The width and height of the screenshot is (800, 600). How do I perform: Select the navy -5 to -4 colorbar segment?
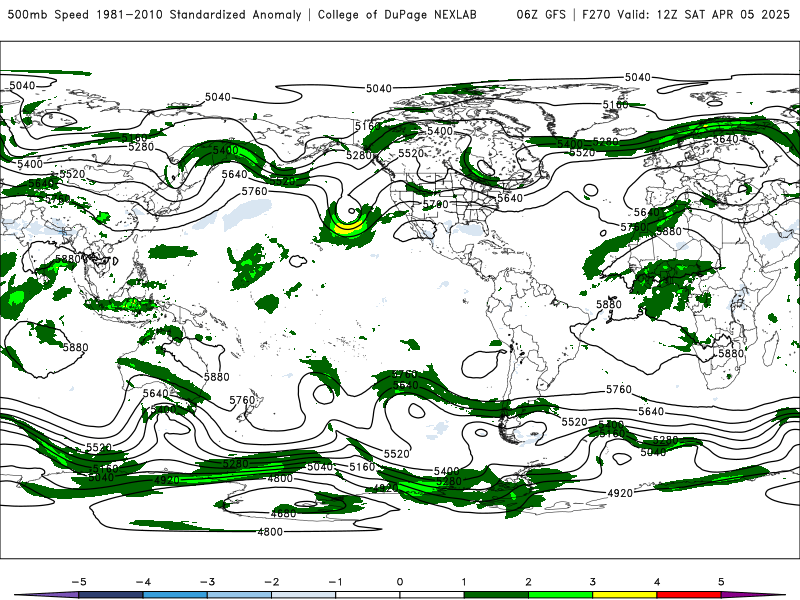pos(111,595)
